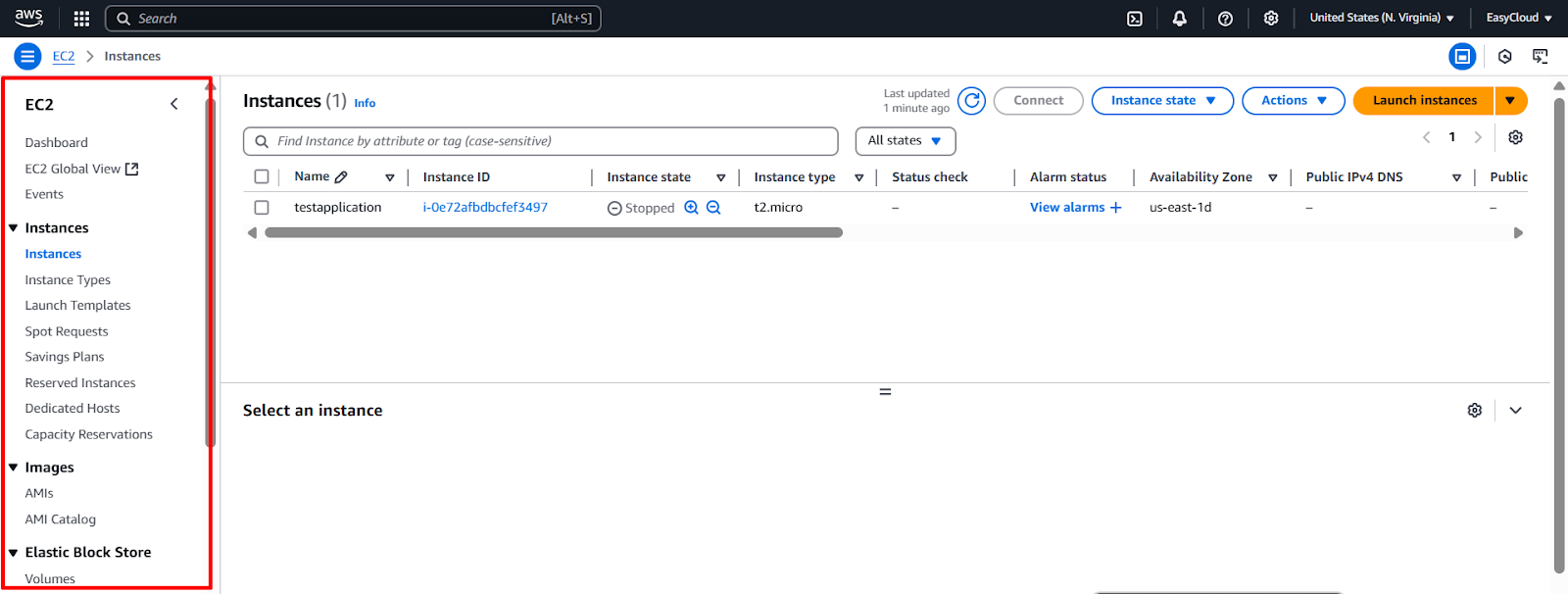Click Launch instances button
The width and height of the screenshot is (1568, 594).
[x=1424, y=100]
